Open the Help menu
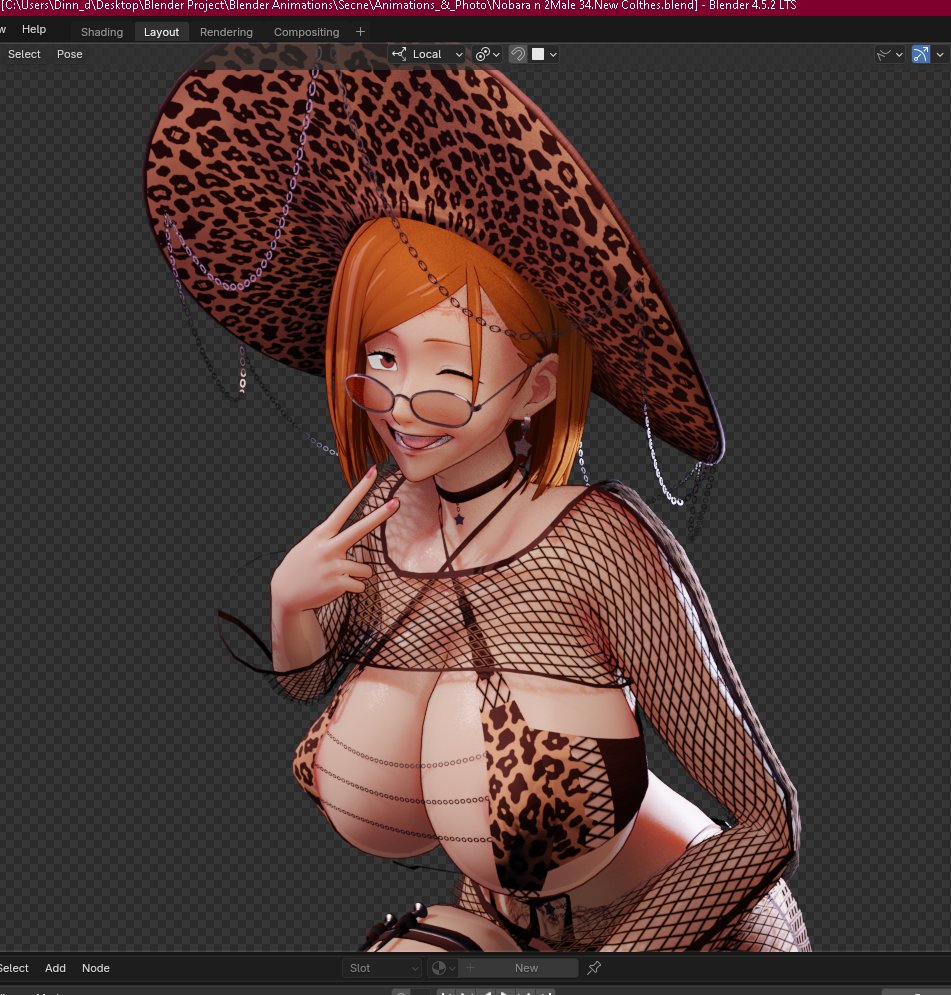951x995 pixels. [34, 29]
